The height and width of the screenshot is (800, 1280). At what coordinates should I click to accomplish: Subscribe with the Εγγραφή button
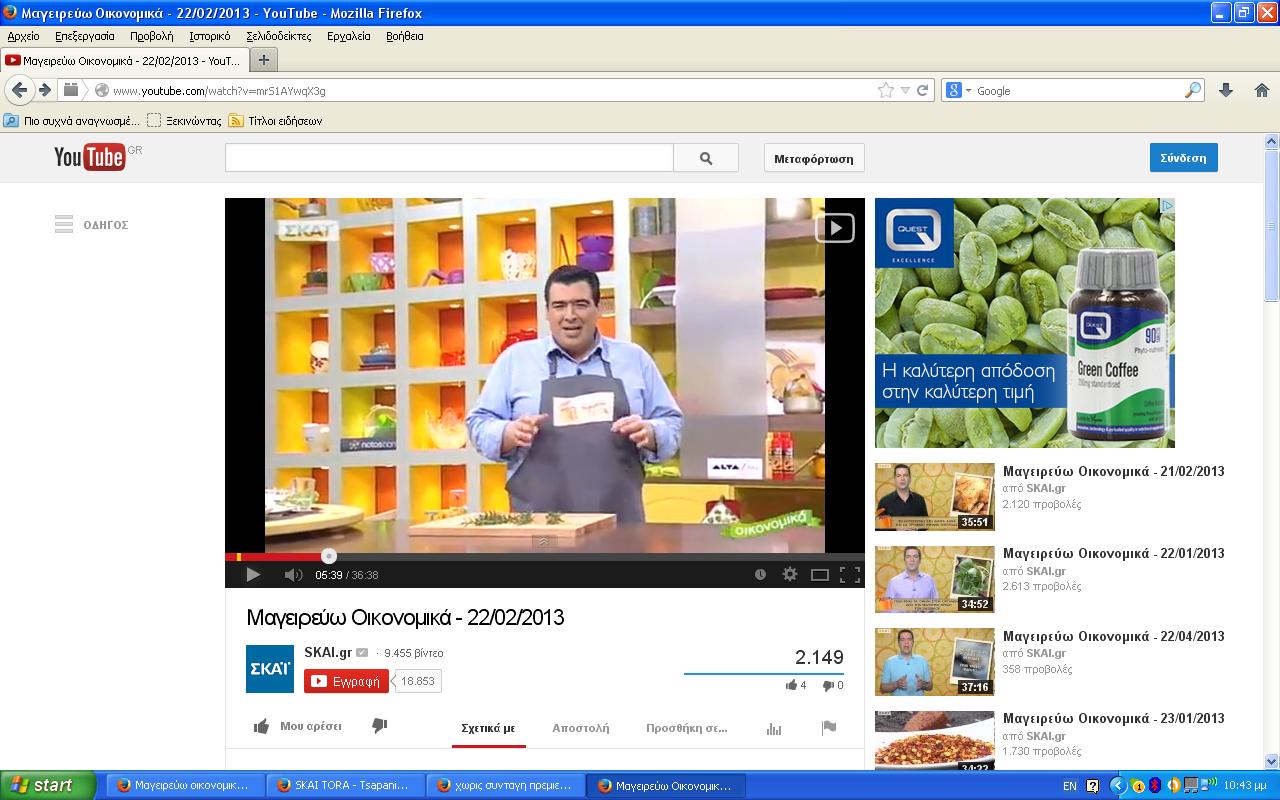(x=346, y=681)
